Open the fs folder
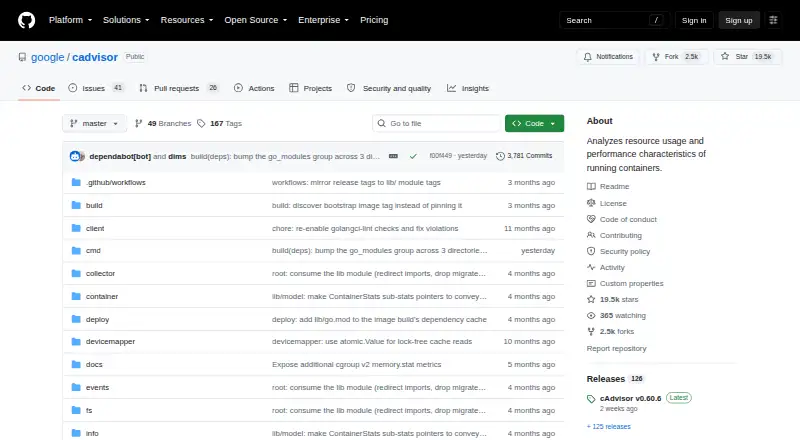 [89, 410]
